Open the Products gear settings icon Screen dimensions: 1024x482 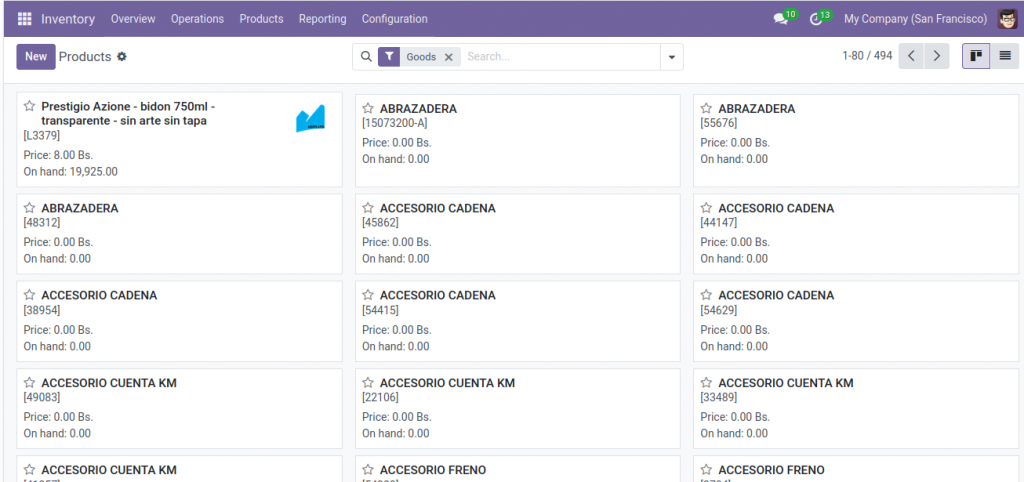[122, 57]
